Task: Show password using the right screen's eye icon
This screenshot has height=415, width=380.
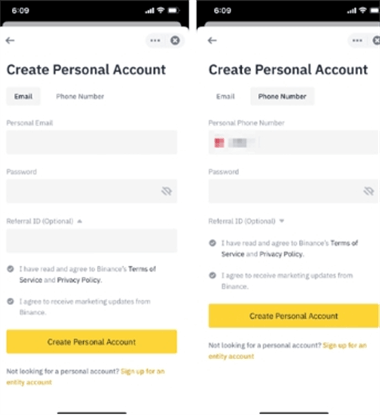Action: pyautogui.click(x=368, y=191)
